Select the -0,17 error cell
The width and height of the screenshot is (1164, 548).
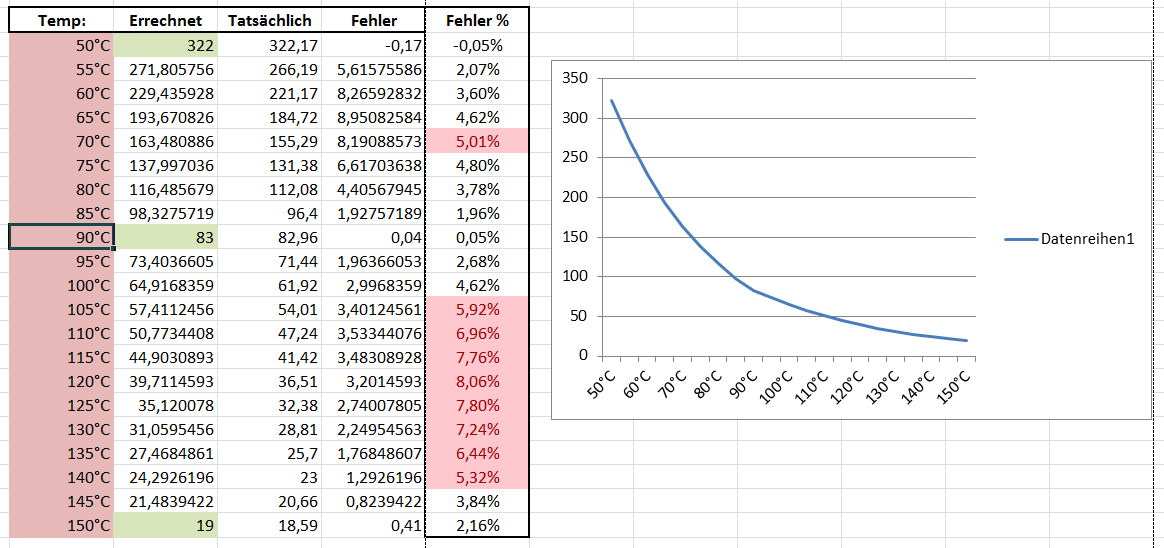pyautogui.click(x=373, y=45)
